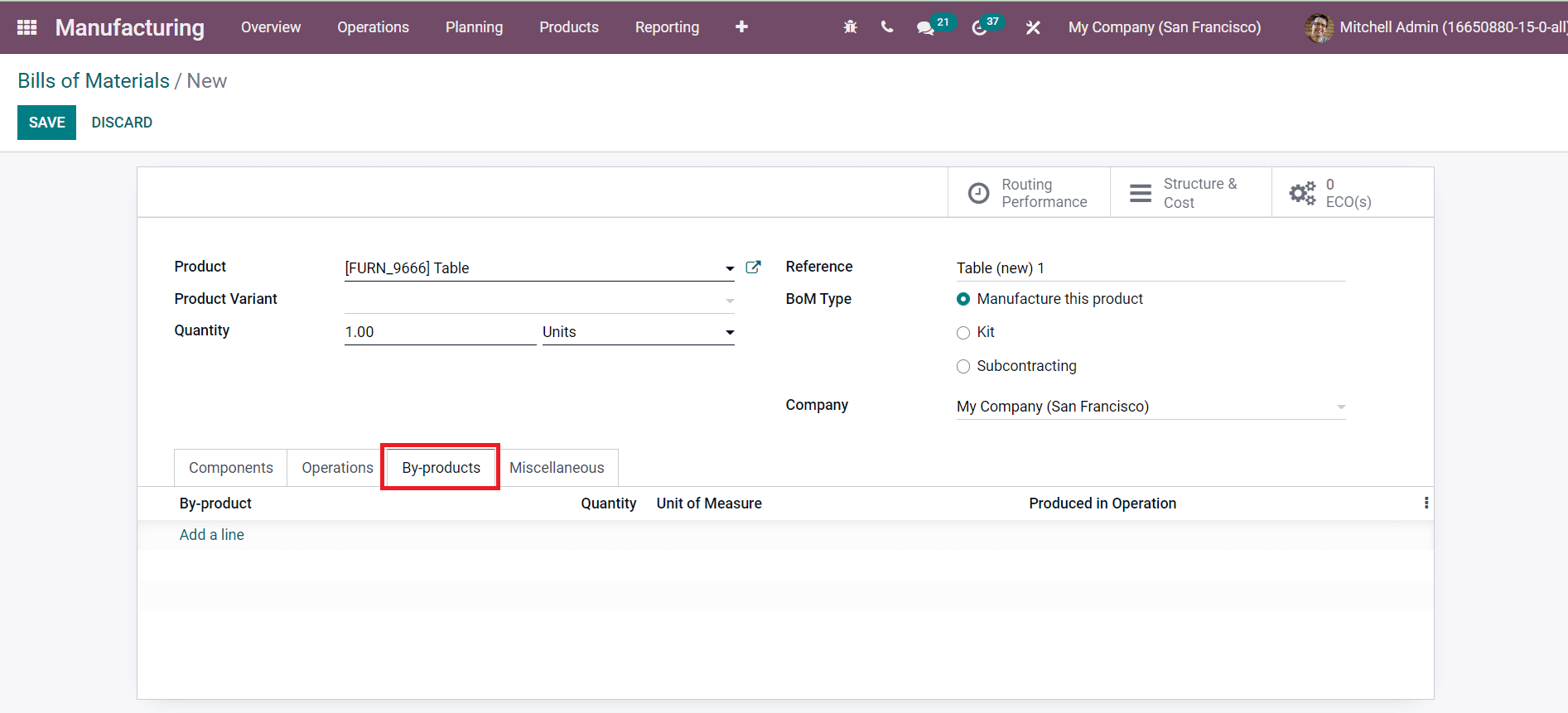Screen dimensions: 1568x713
Task: Click the Quantity 1.00 input field
Action: tap(440, 332)
